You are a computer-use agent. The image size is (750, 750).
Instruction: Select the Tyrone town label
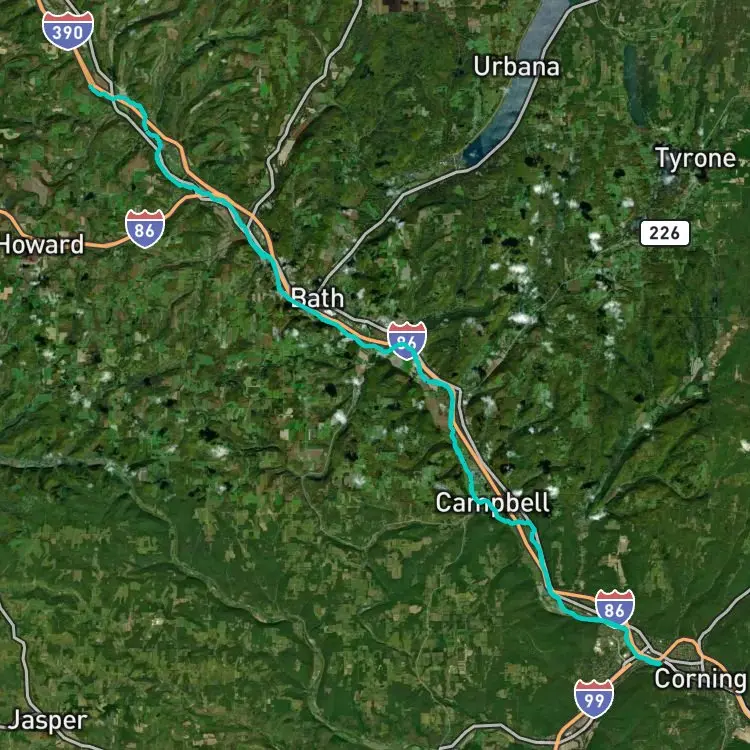695,158
